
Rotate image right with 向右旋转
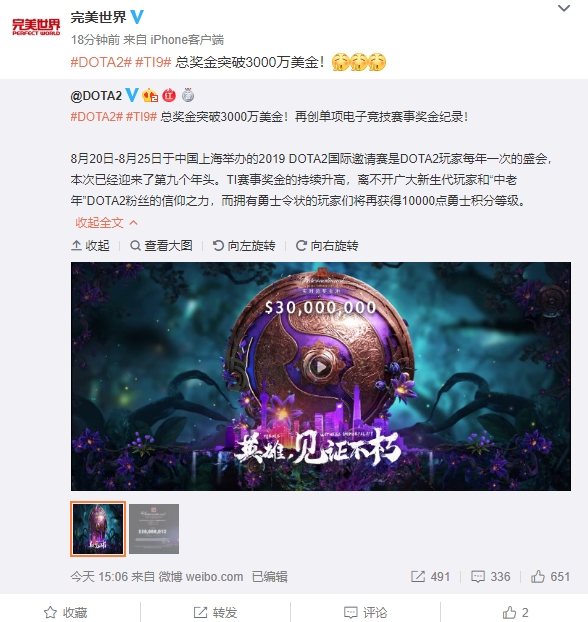pos(327,246)
